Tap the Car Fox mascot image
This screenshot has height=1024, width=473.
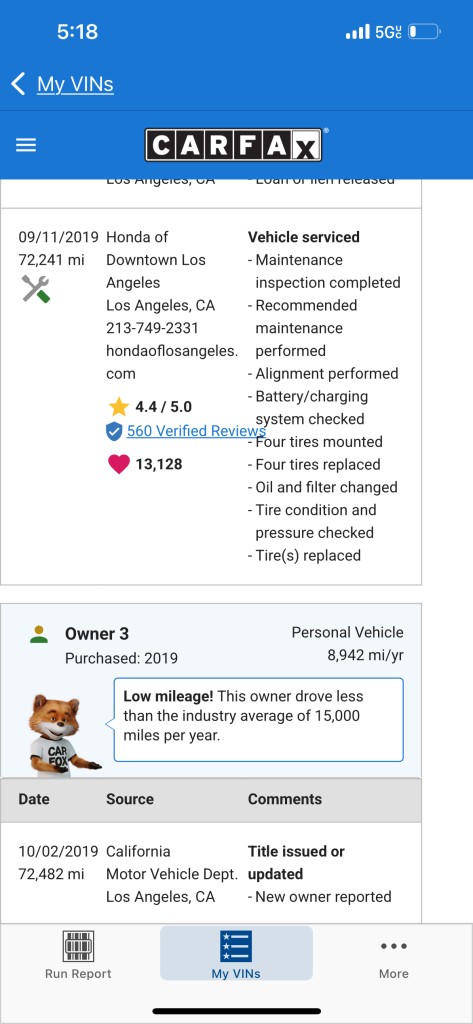tap(62, 735)
